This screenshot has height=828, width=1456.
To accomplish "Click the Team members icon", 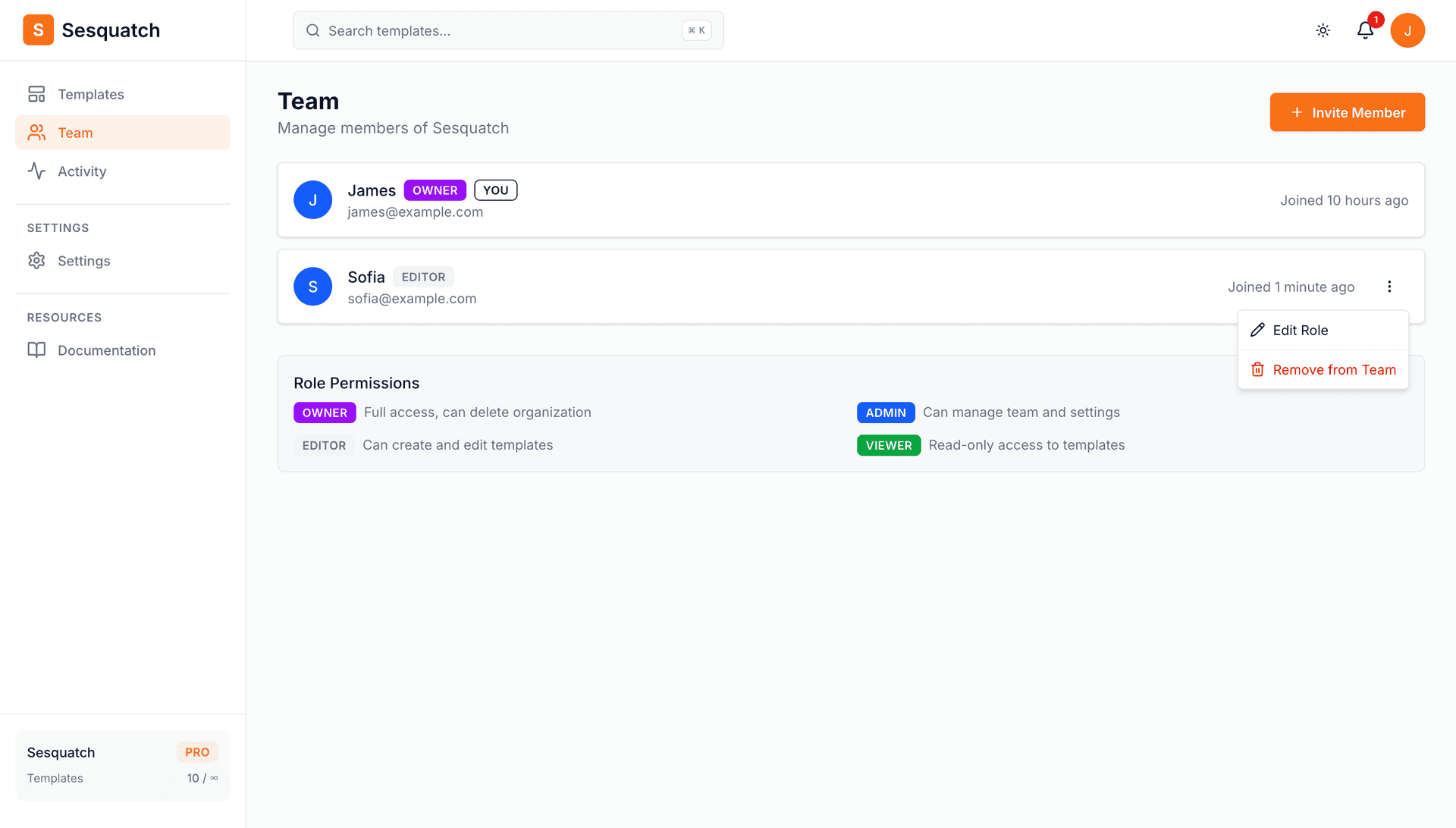I will pos(36,132).
